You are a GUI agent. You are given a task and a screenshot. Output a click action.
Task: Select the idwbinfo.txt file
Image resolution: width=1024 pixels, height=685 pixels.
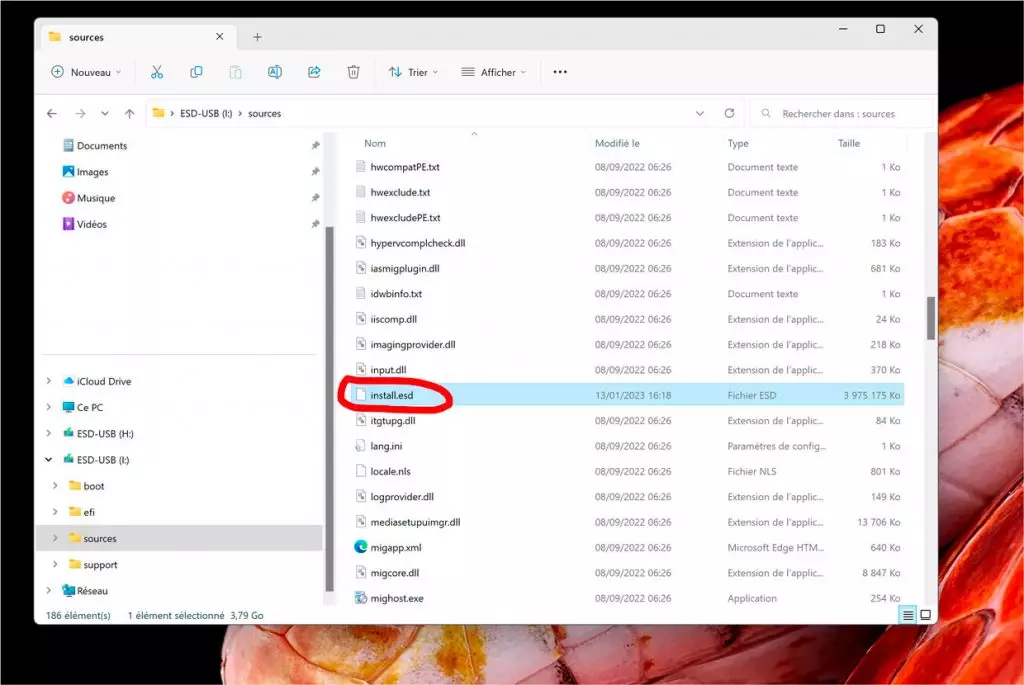point(628,294)
